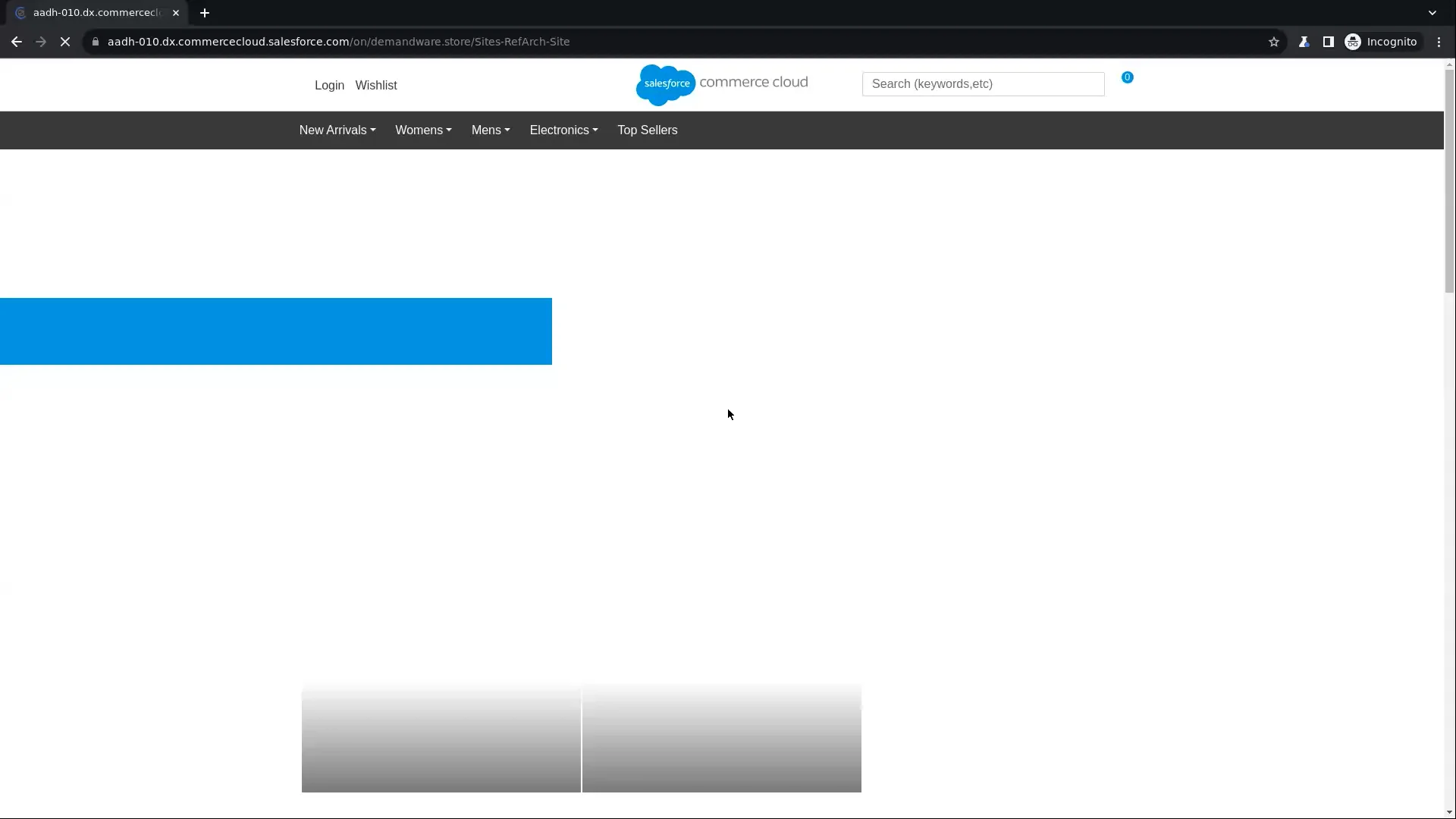
Task: Open Chrome three-dot menu
Action: click(1439, 42)
